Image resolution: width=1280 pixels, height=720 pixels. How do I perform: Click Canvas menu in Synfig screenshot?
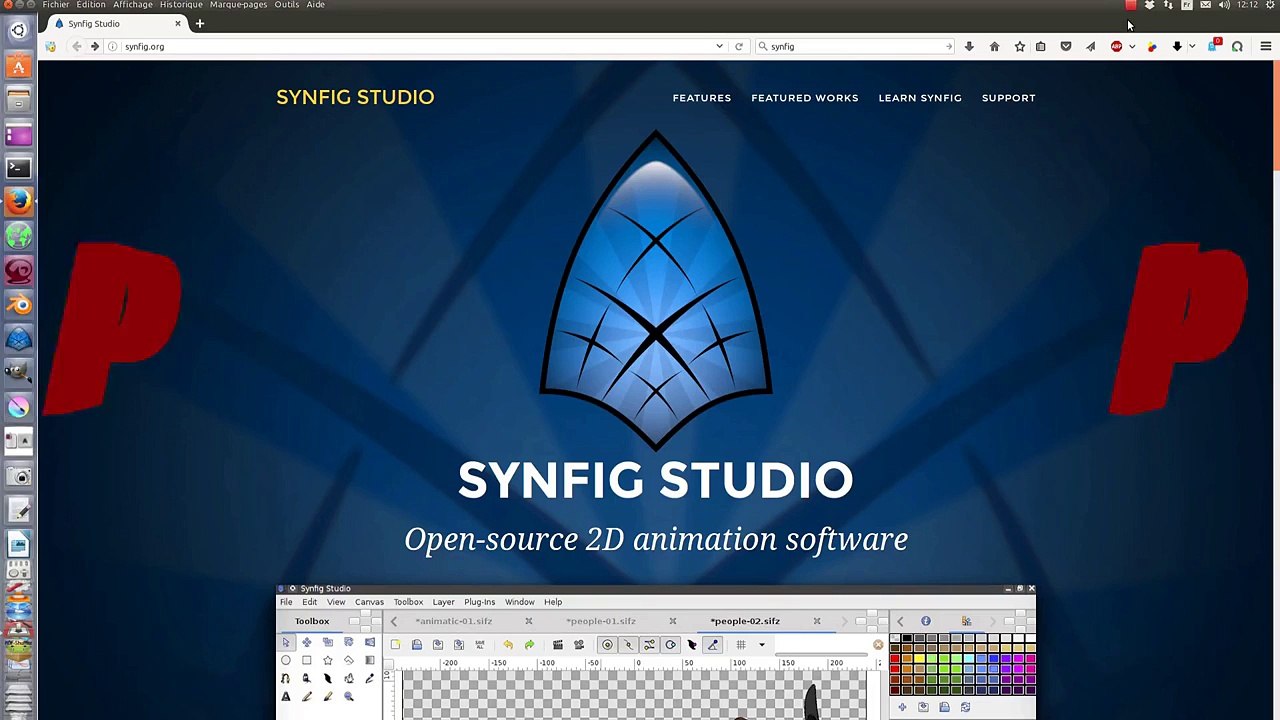pyautogui.click(x=369, y=602)
